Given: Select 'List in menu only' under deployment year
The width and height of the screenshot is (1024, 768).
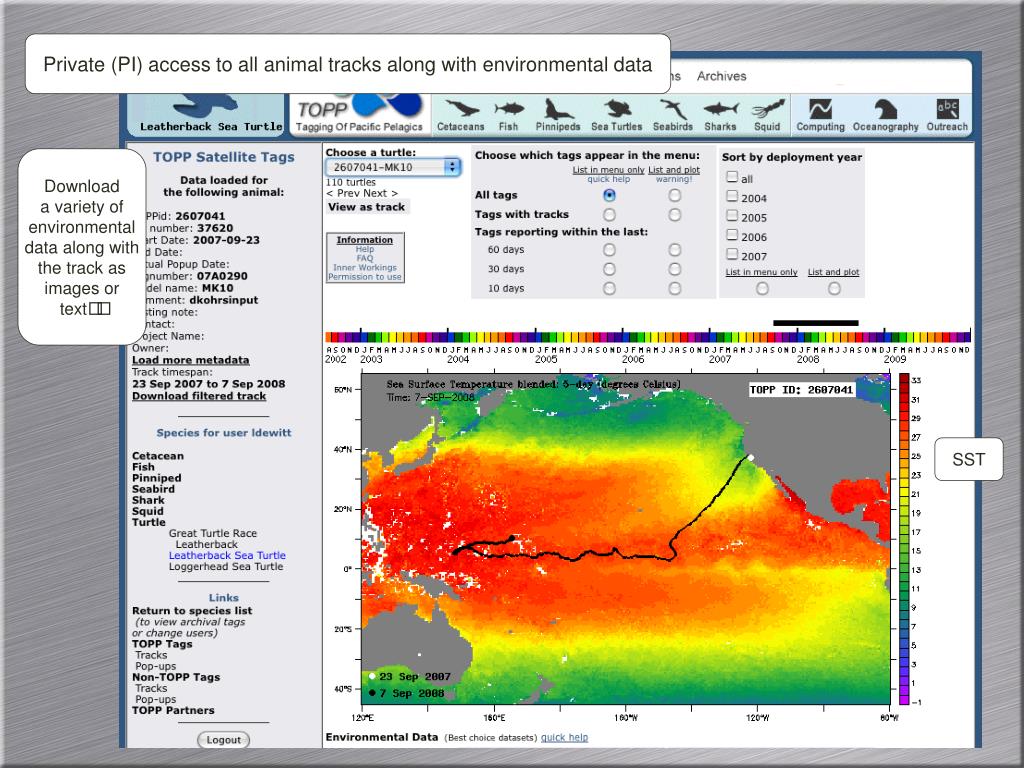Looking at the screenshot, I should pyautogui.click(x=762, y=288).
